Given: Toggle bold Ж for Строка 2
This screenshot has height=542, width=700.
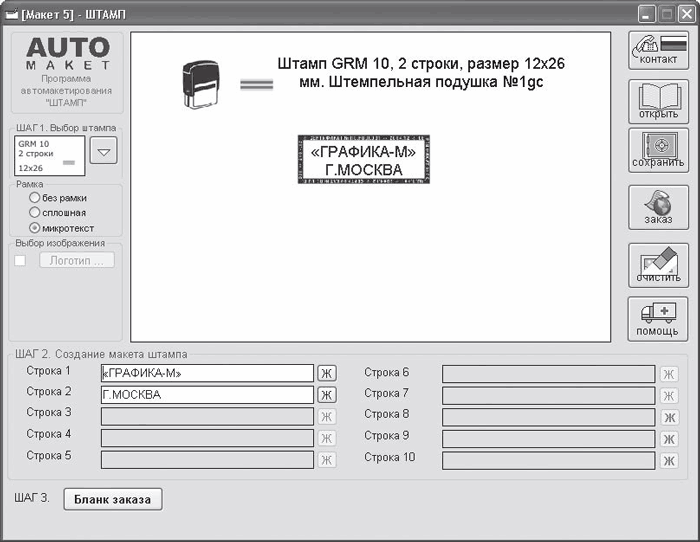Looking at the screenshot, I should 327,395.
